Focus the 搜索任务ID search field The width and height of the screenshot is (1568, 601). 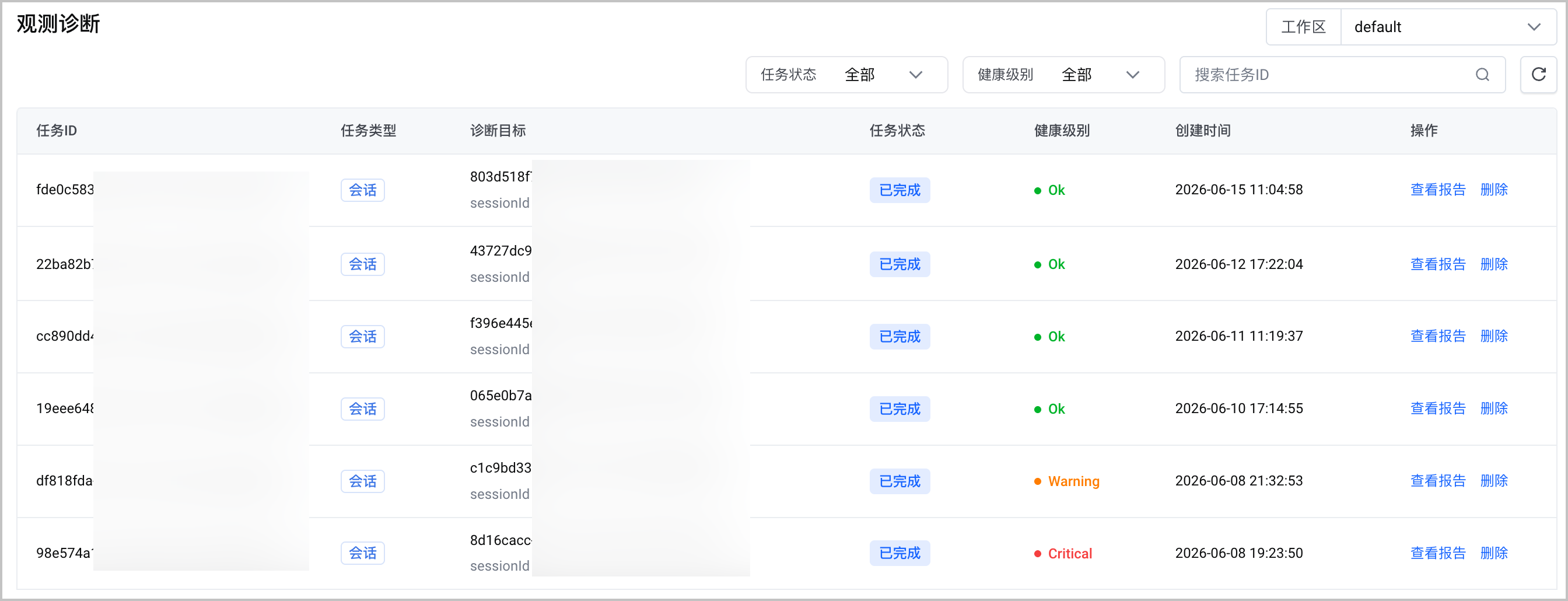1342,75
